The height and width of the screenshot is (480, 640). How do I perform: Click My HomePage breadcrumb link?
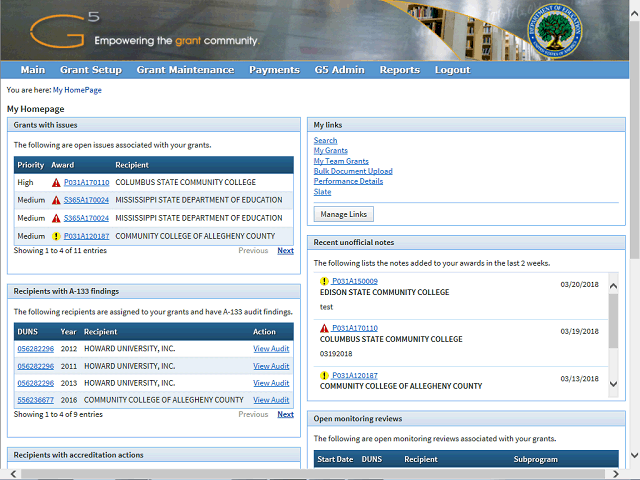tap(77, 90)
